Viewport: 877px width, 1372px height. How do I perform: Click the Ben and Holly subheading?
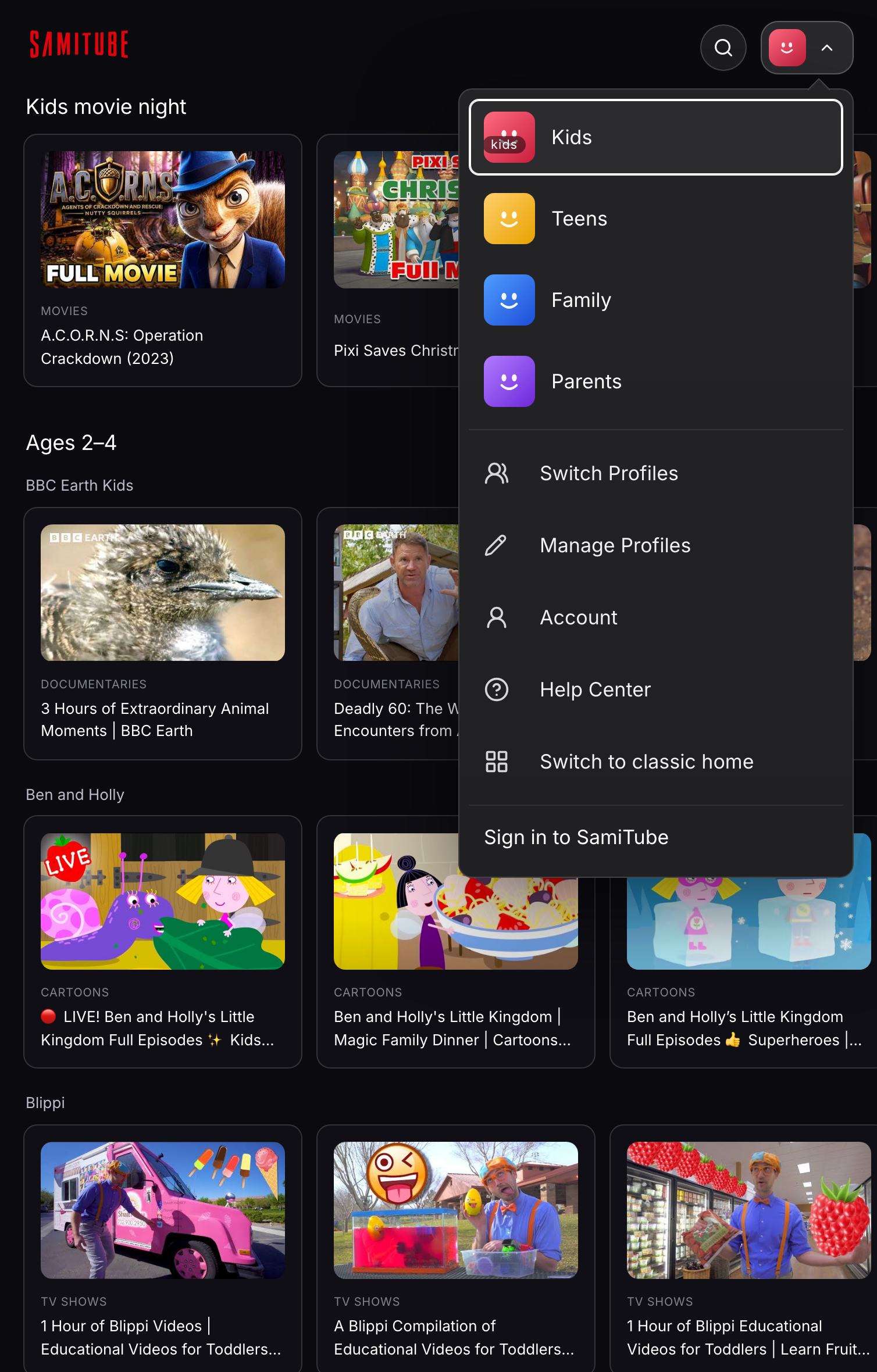75,795
